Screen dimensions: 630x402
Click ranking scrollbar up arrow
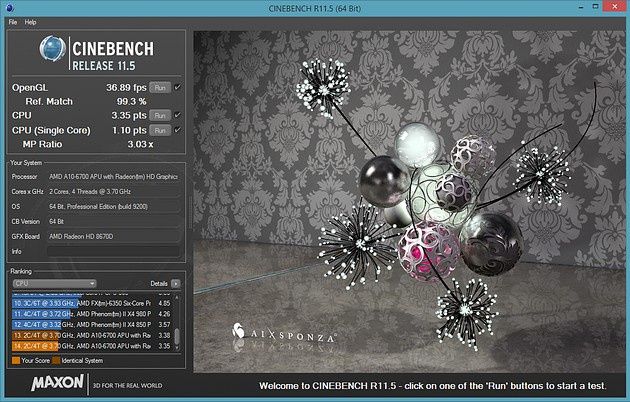tap(177, 297)
